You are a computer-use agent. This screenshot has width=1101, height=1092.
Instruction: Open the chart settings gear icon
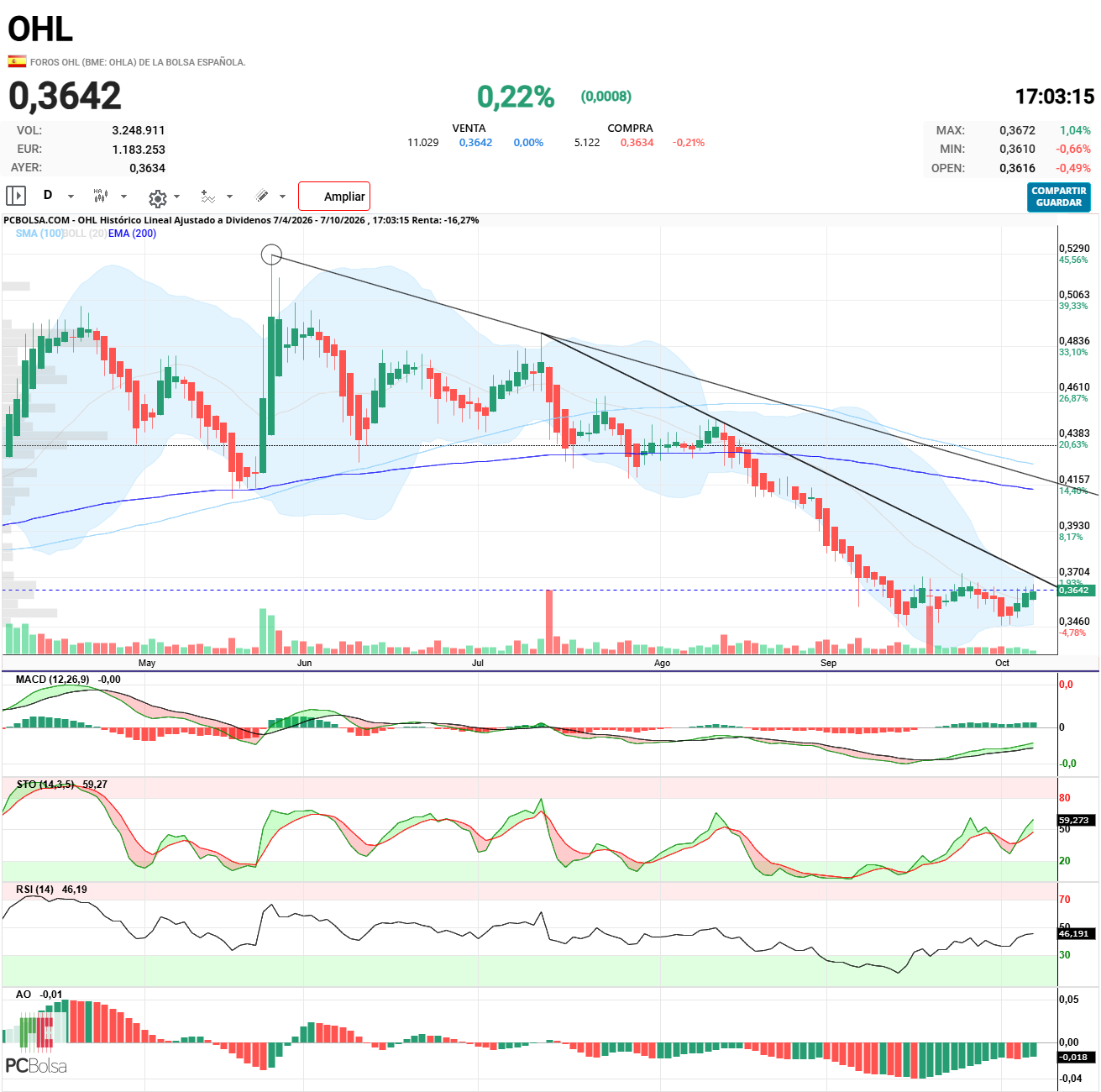click(x=157, y=198)
